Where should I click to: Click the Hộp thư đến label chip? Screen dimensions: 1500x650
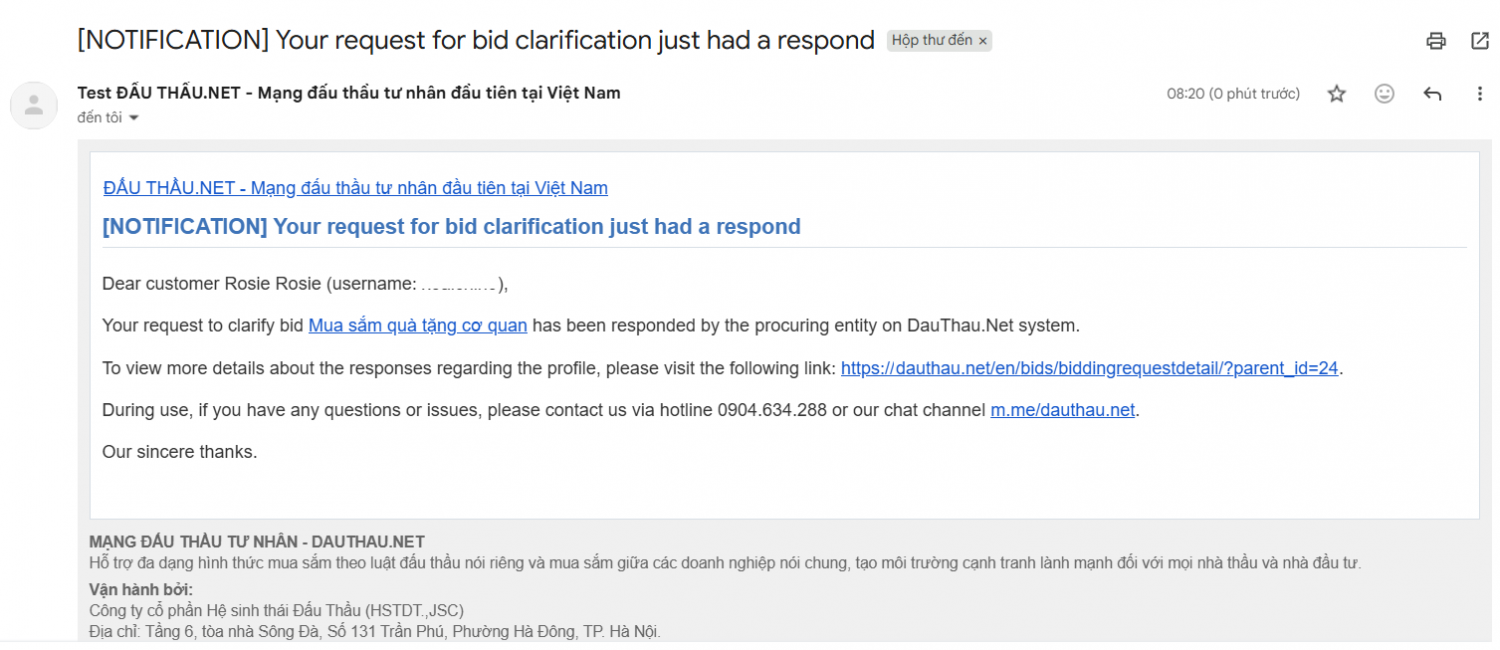coord(931,41)
